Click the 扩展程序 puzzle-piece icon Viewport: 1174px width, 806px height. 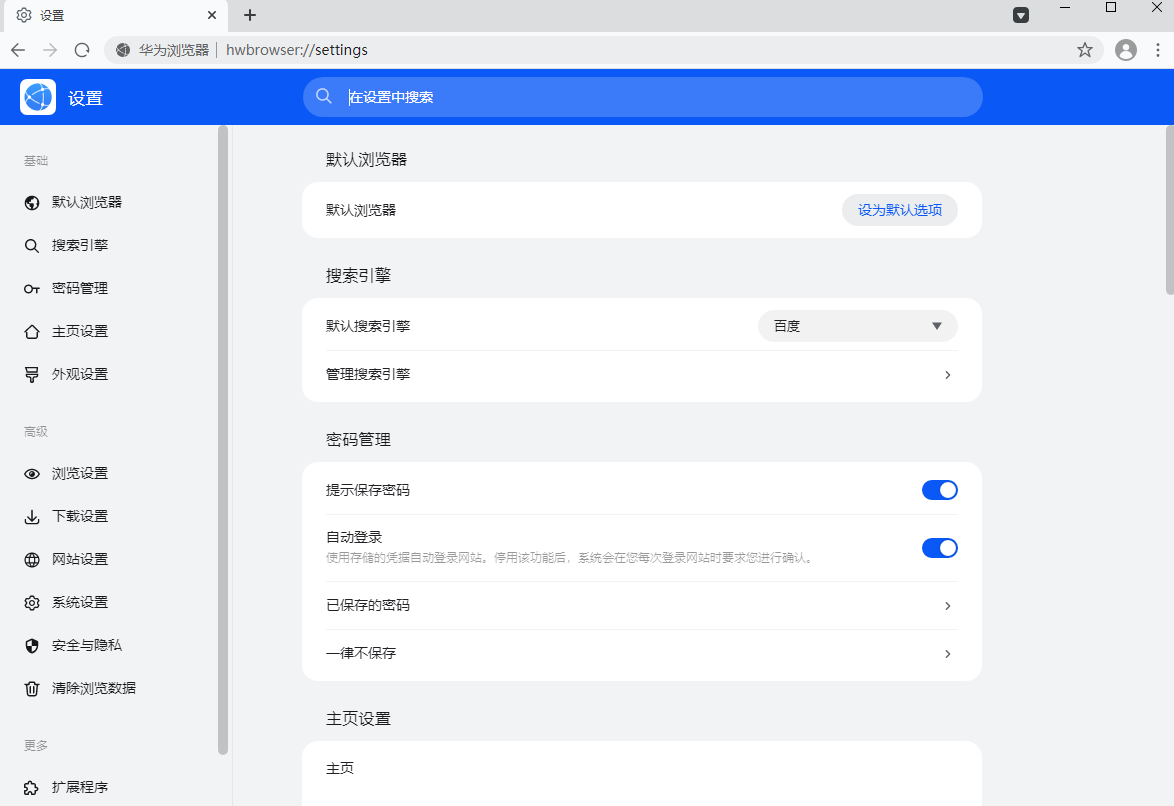pyautogui.click(x=32, y=787)
